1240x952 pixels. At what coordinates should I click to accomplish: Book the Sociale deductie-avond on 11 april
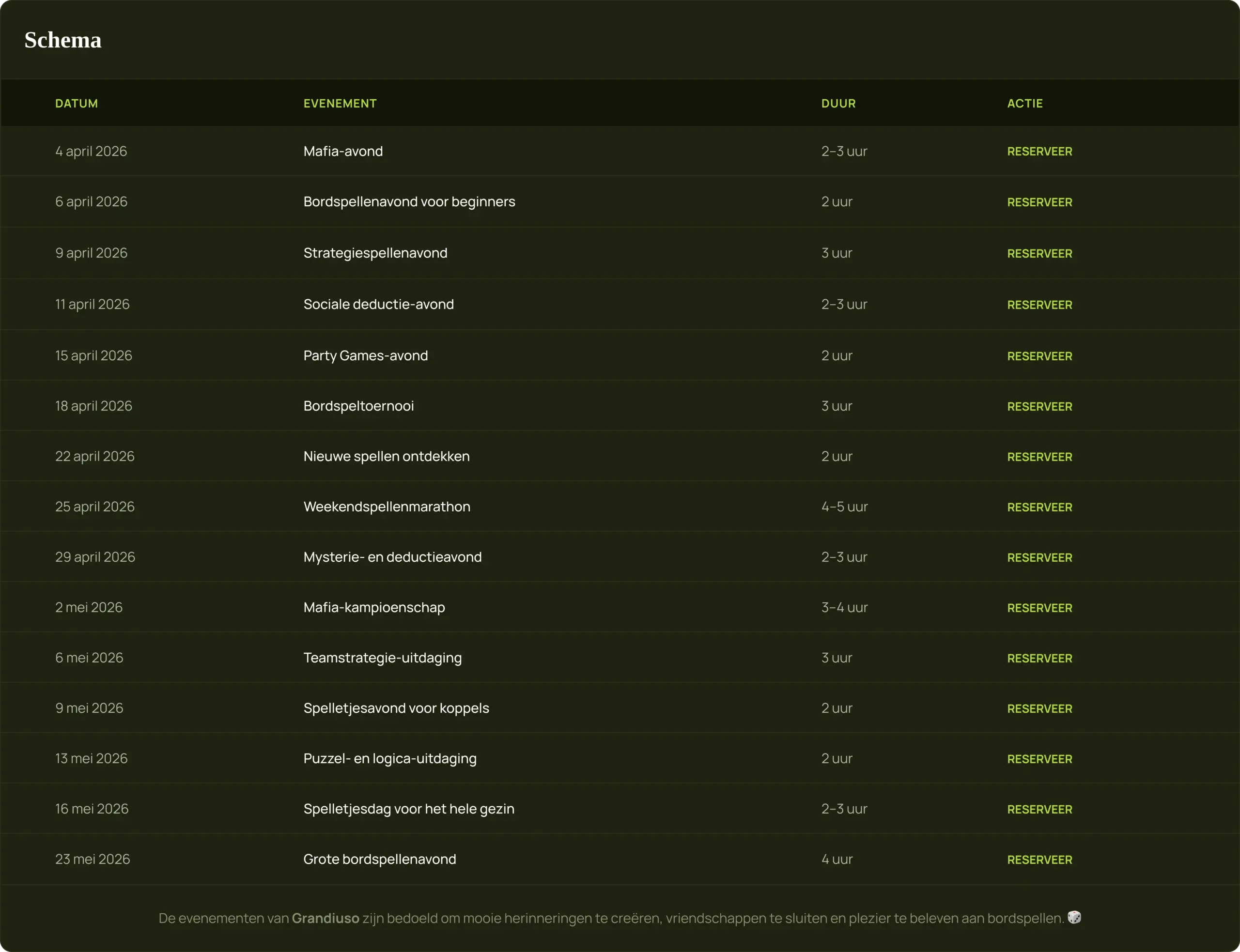(1039, 305)
